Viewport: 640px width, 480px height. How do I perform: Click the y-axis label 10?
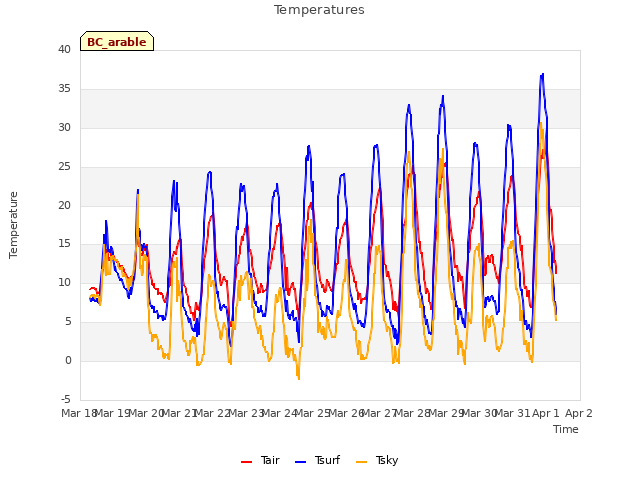64,283
